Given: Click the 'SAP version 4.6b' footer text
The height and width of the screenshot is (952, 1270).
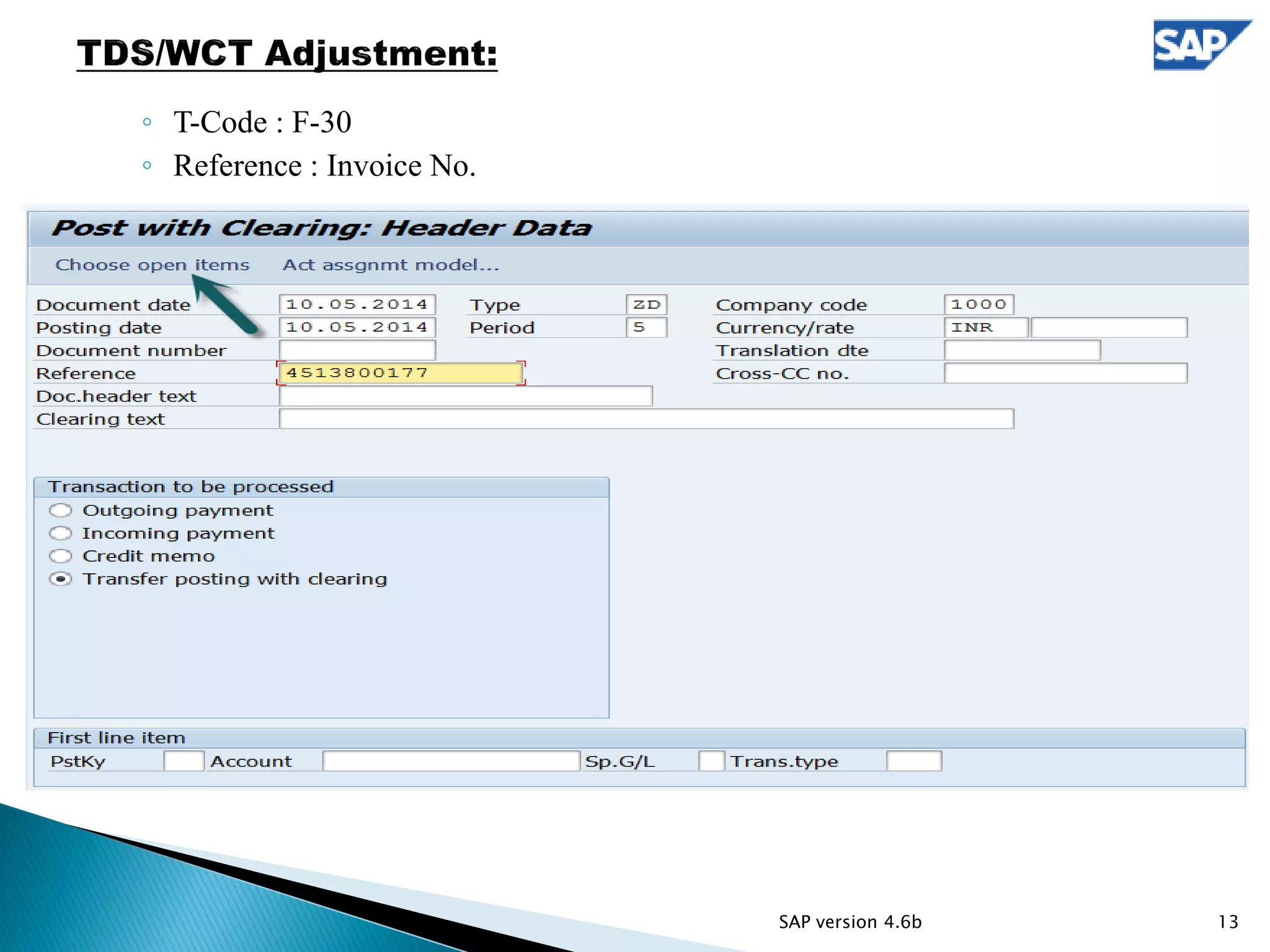Looking at the screenshot, I should tap(850, 922).
